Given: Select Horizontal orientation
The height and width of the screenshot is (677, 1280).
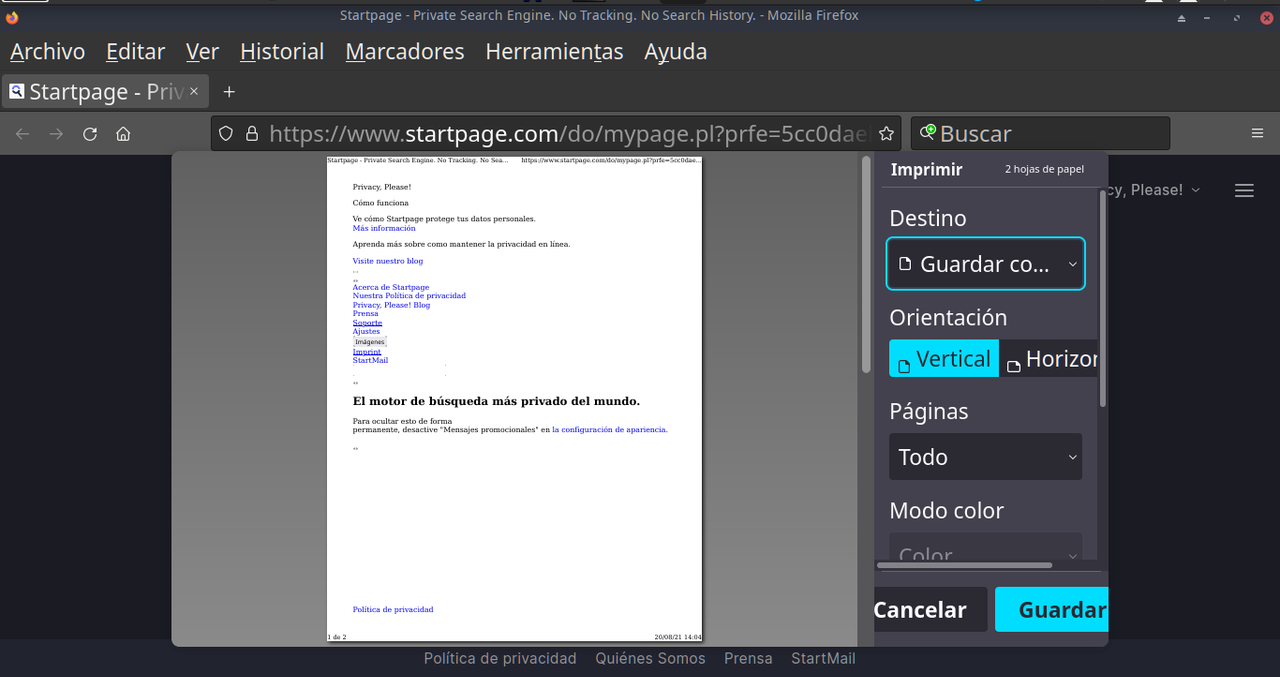Looking at the screenshot, I should (x=1050, y=359).
